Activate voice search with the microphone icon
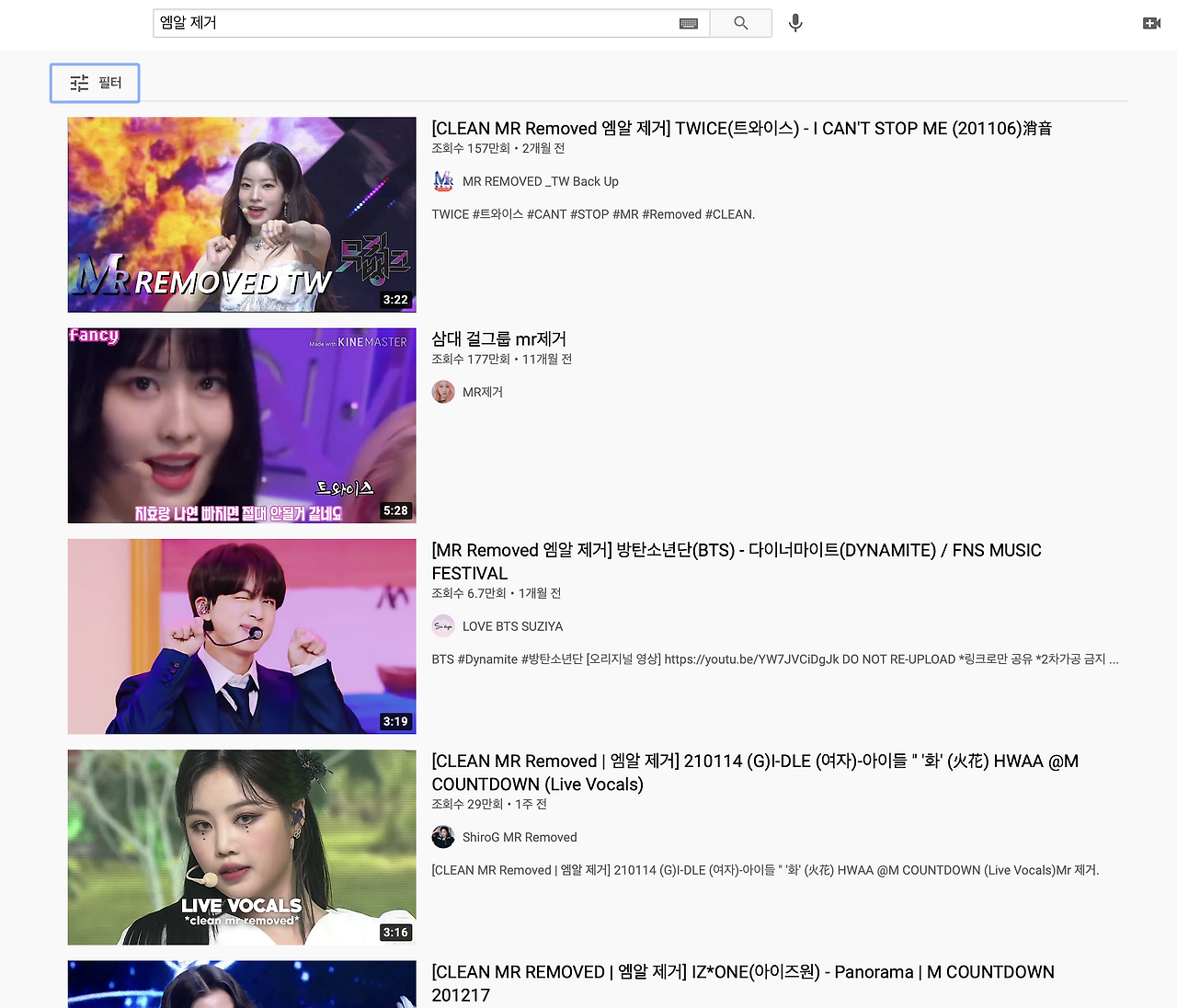1177x1008 pixels. [x=794, y=23]
